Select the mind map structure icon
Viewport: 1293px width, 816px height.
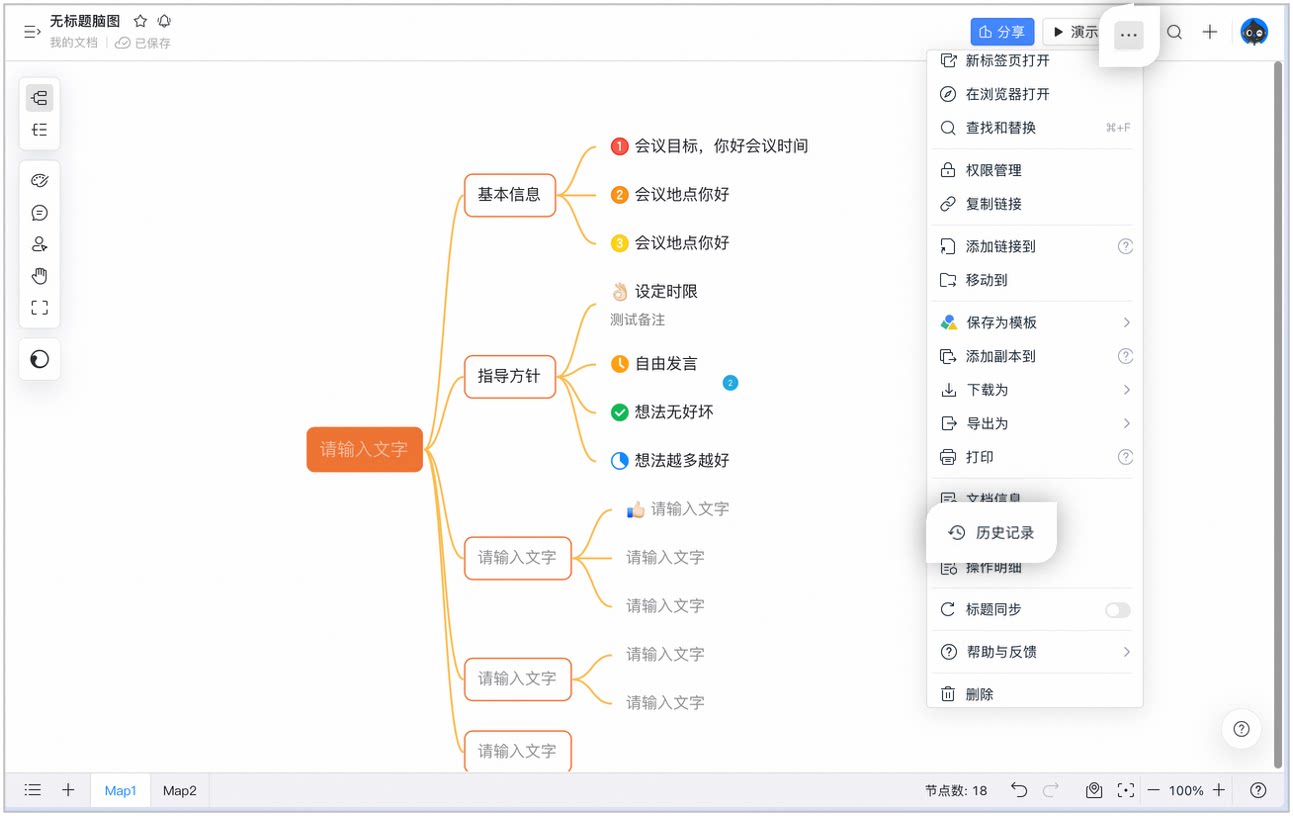[x=39, y=98]
